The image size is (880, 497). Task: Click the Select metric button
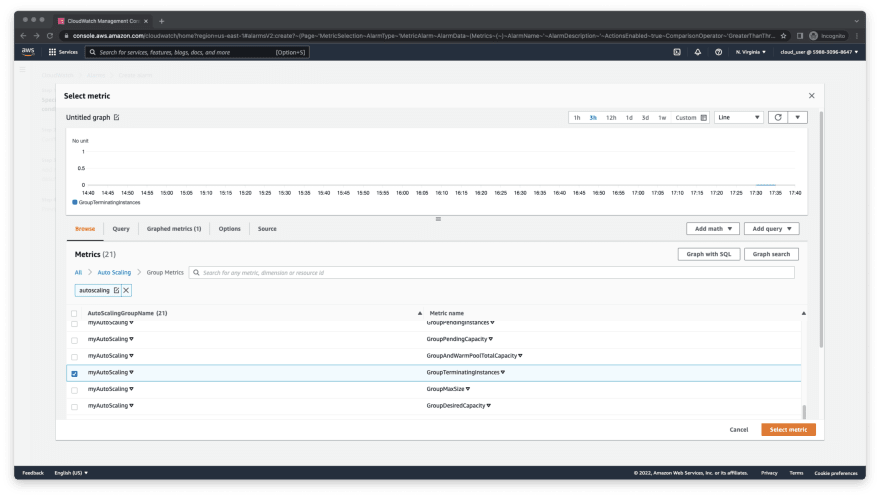coord(789,430)
